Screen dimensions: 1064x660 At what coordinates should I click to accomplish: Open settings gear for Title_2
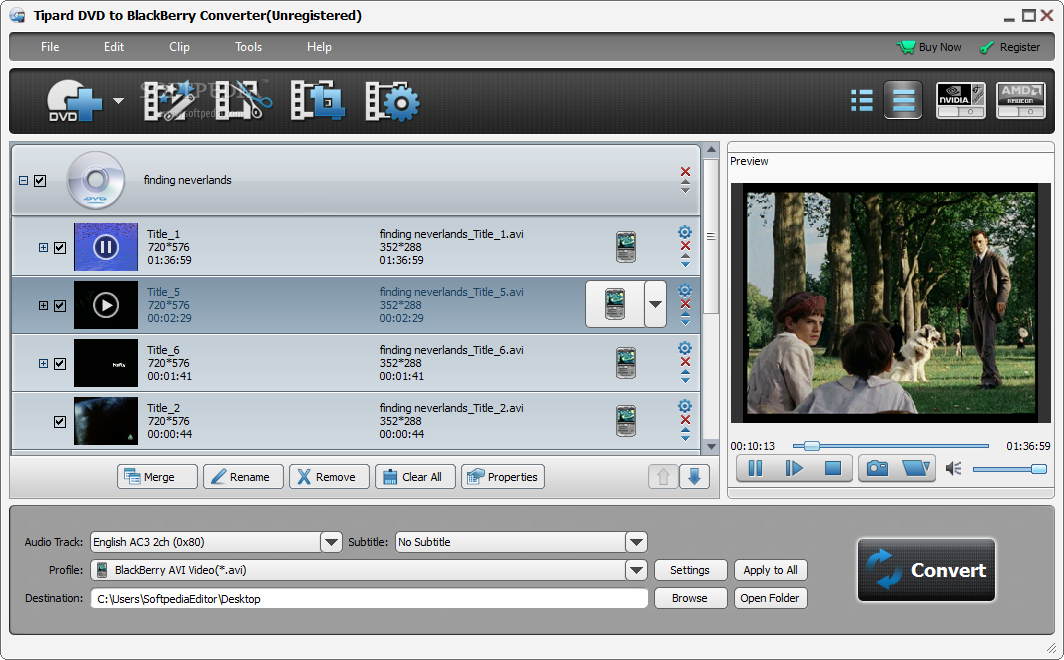pos(685,406)
